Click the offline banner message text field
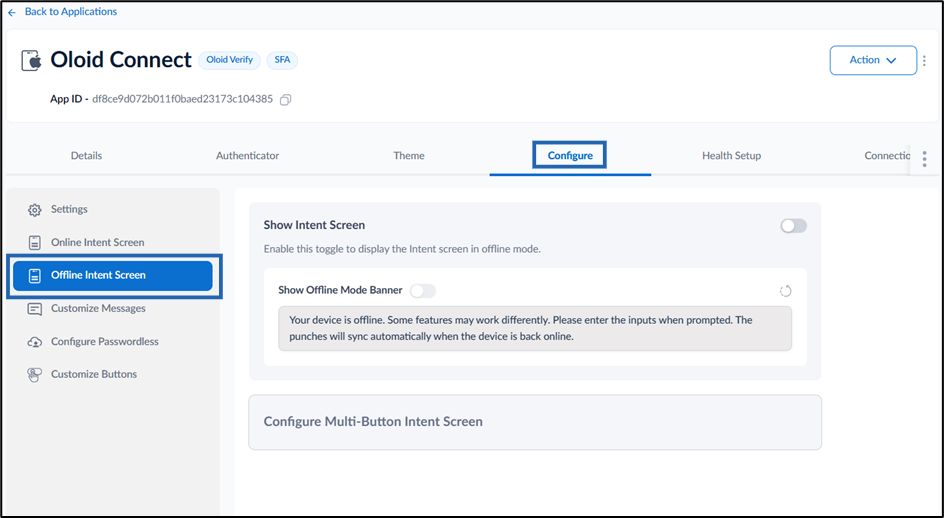The image size is (944, 518). pyautogui.click(x=535, y=328)
